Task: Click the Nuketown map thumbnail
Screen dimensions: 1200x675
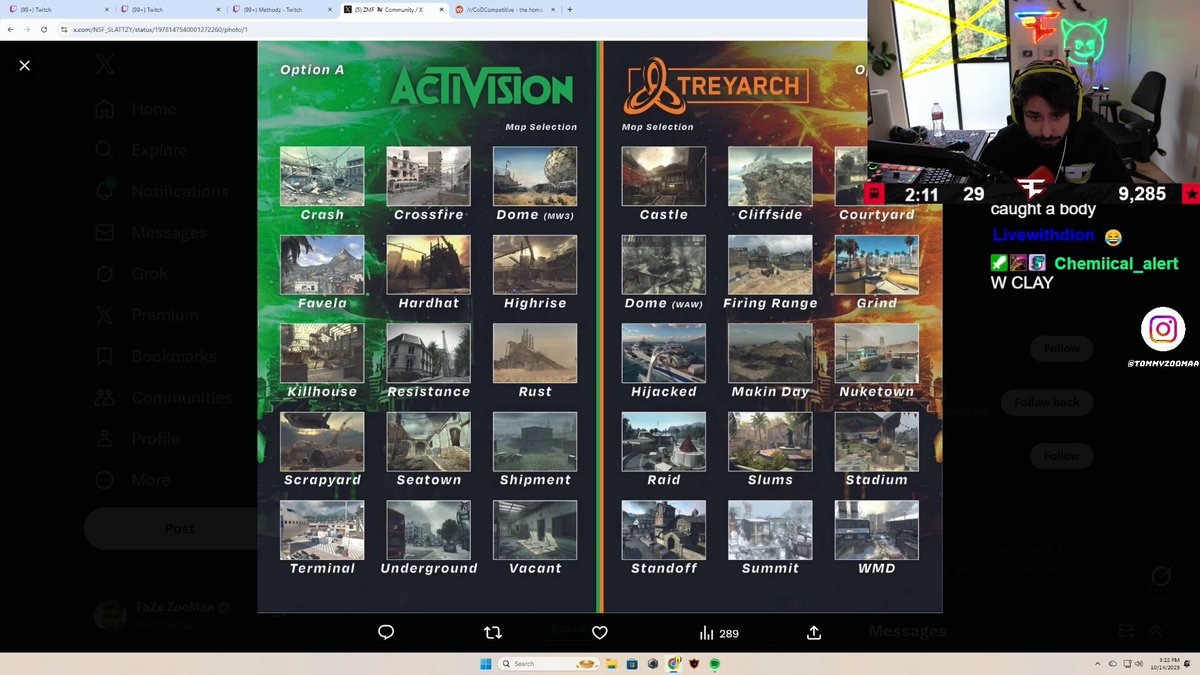Action: 876,353
